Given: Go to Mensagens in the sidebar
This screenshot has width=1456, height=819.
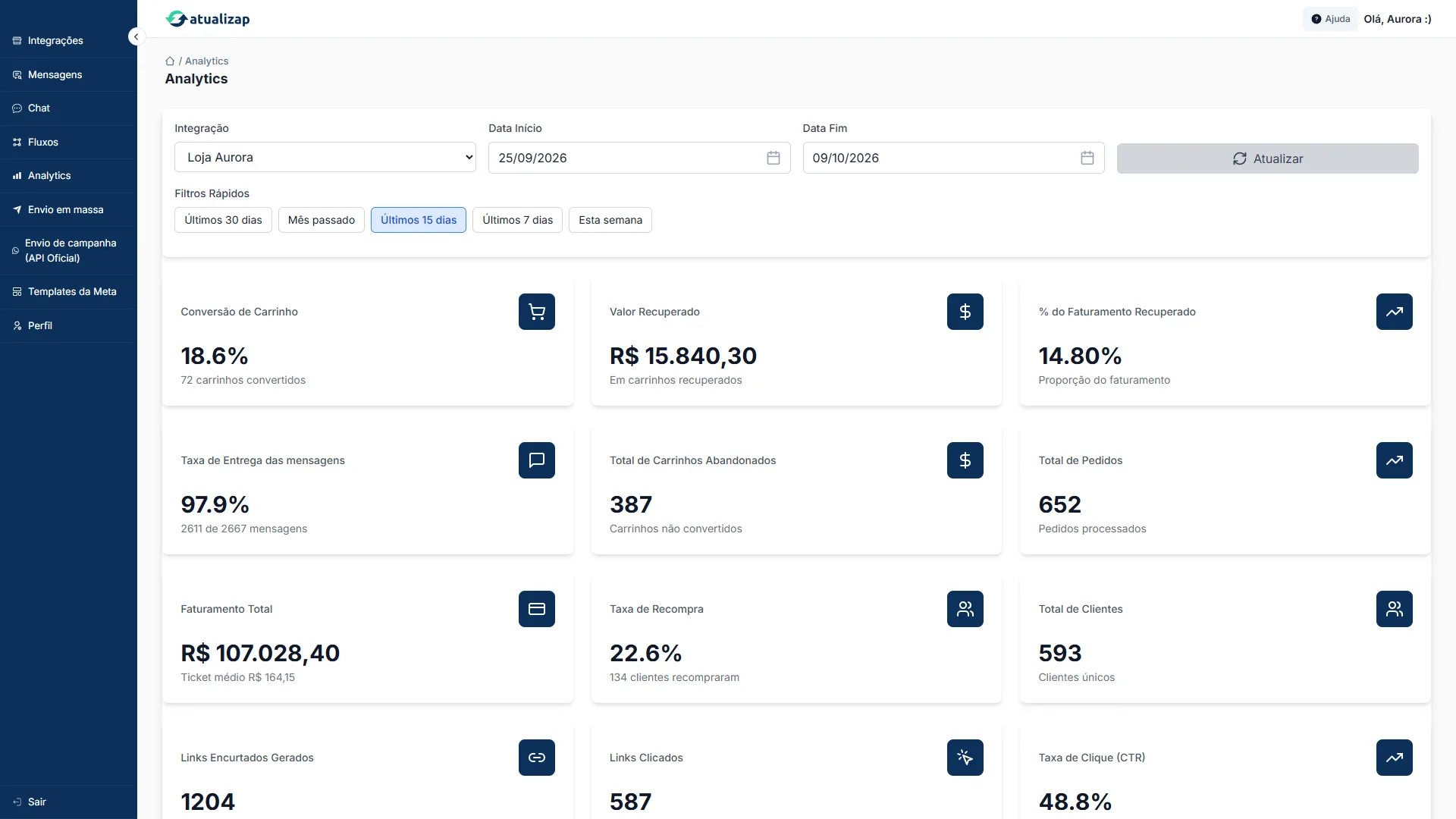Looking at the screenshot, I should point(68,75).
